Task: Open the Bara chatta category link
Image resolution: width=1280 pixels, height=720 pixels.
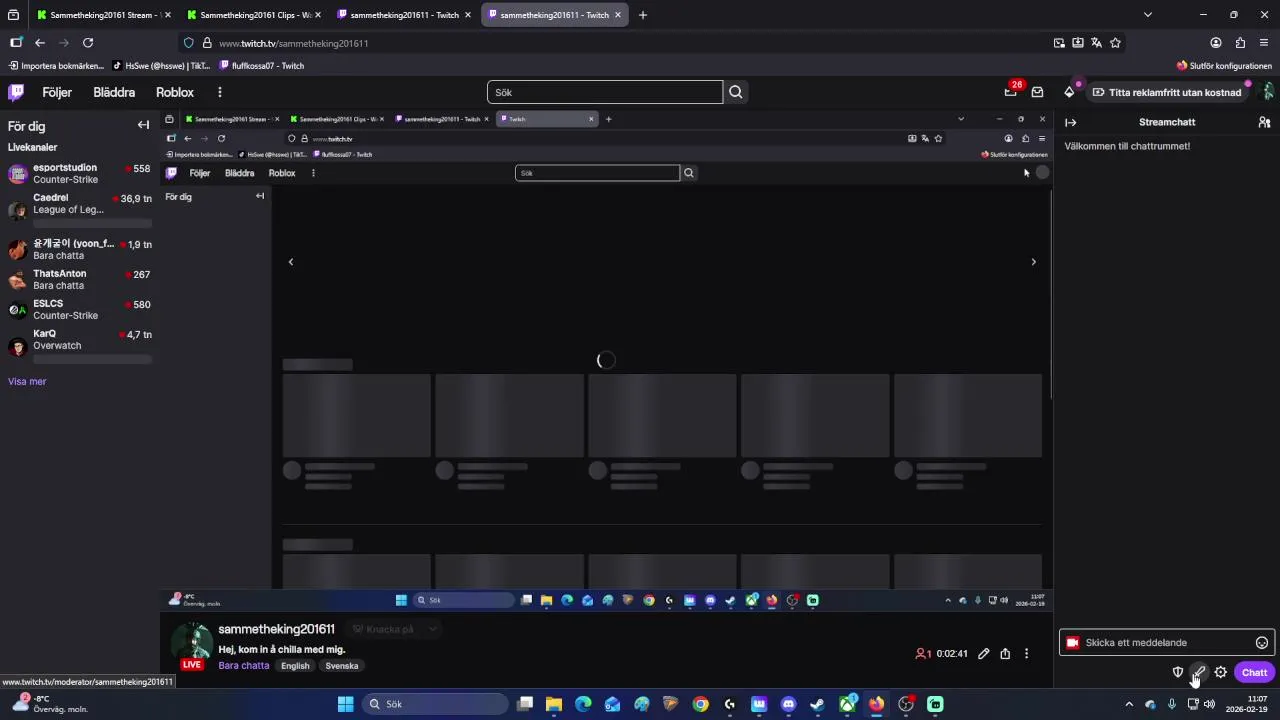Action: pos(244,666)
